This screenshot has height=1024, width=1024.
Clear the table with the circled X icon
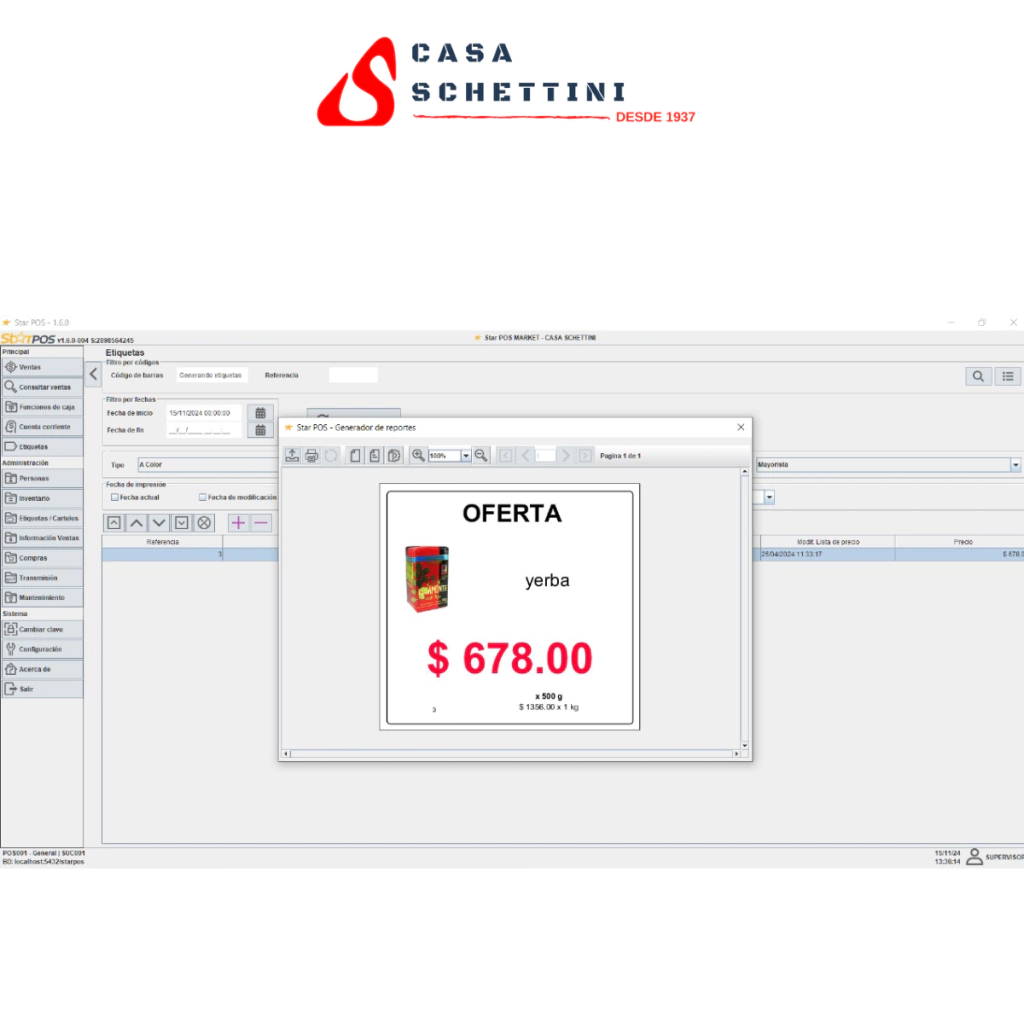[x=204, y=523]
